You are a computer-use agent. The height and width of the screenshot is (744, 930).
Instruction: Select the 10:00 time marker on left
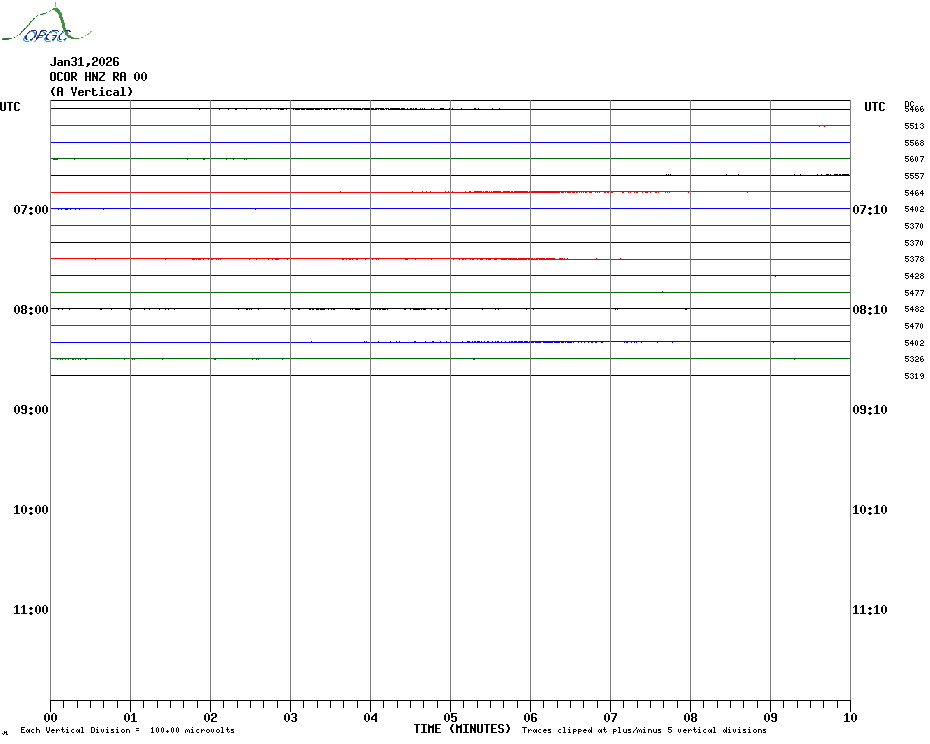point(31,510)
